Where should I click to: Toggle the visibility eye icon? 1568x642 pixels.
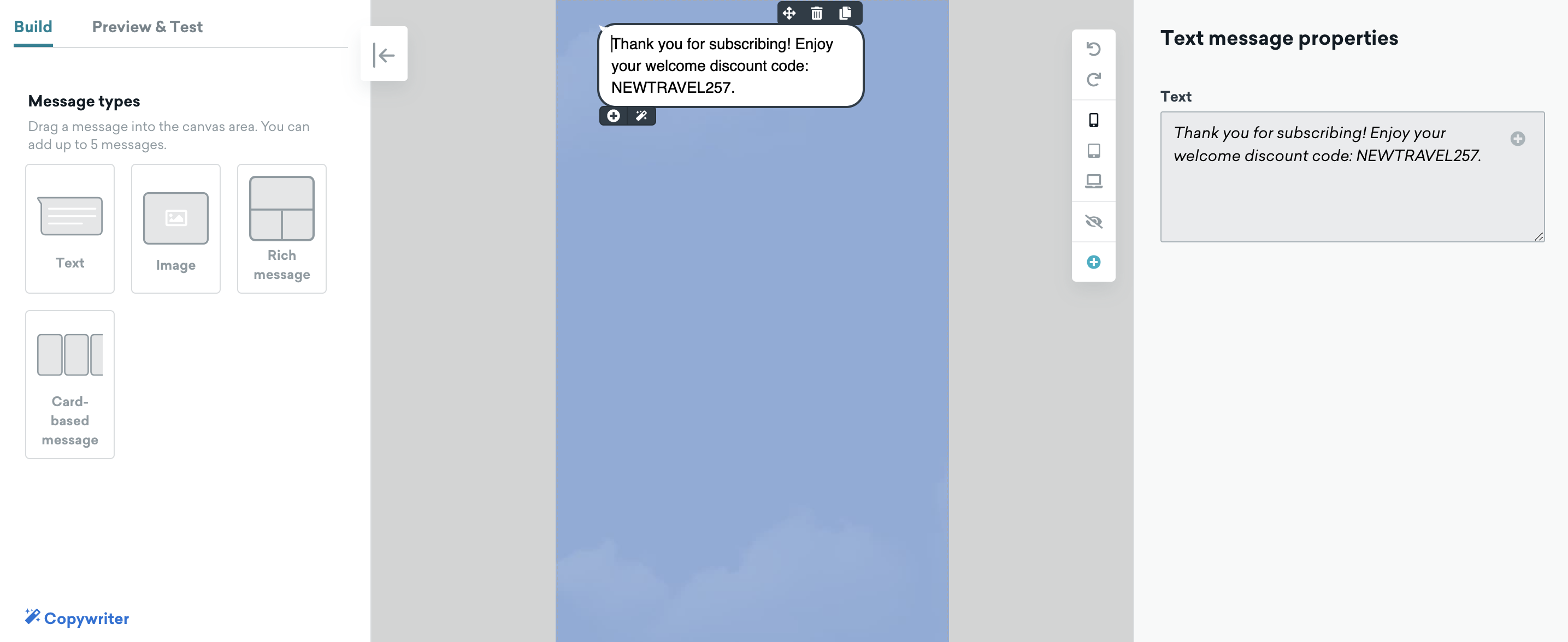(1094, 220)
